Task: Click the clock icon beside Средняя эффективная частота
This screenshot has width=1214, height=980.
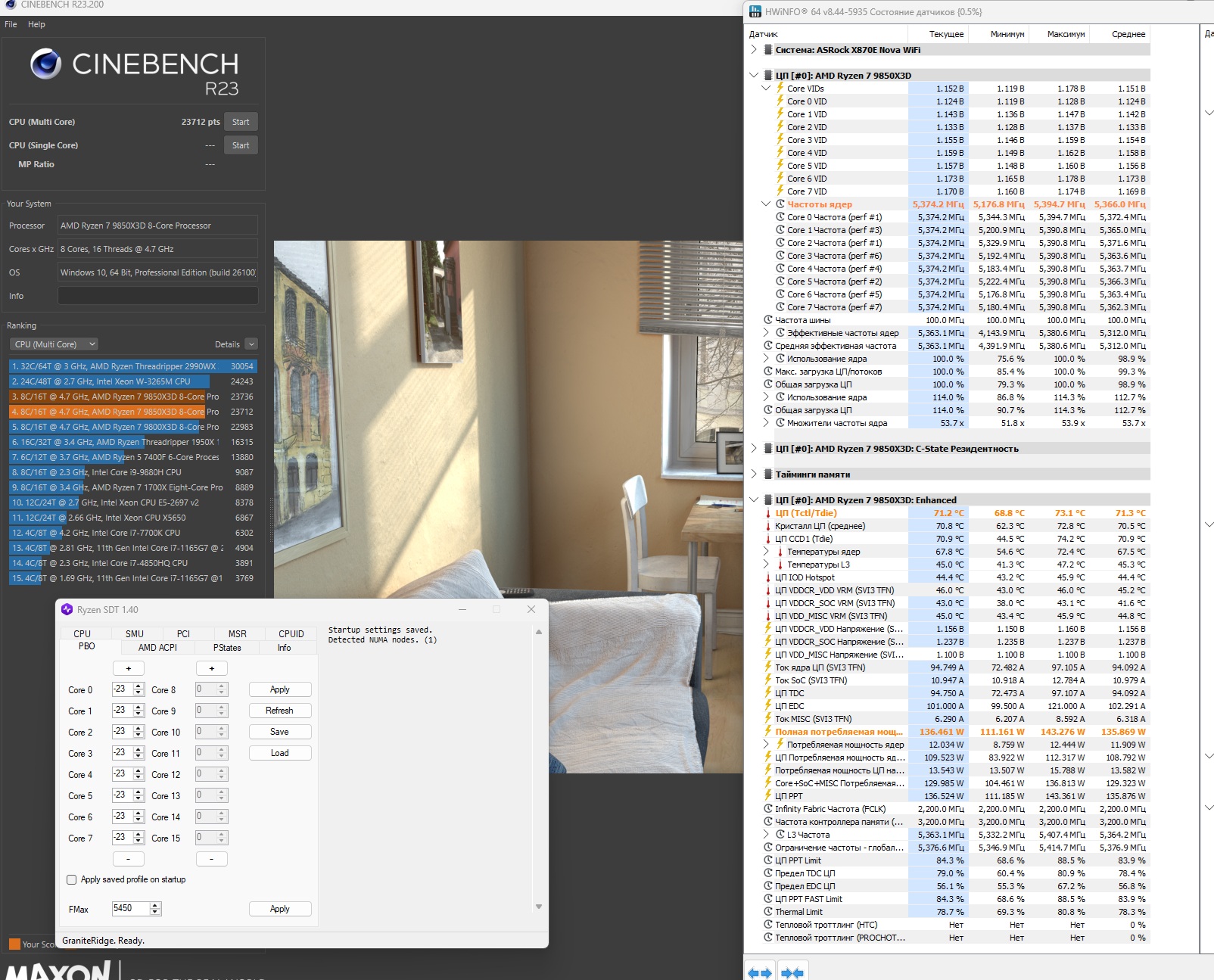Action: pyautogui.click(x=768, y=346)
